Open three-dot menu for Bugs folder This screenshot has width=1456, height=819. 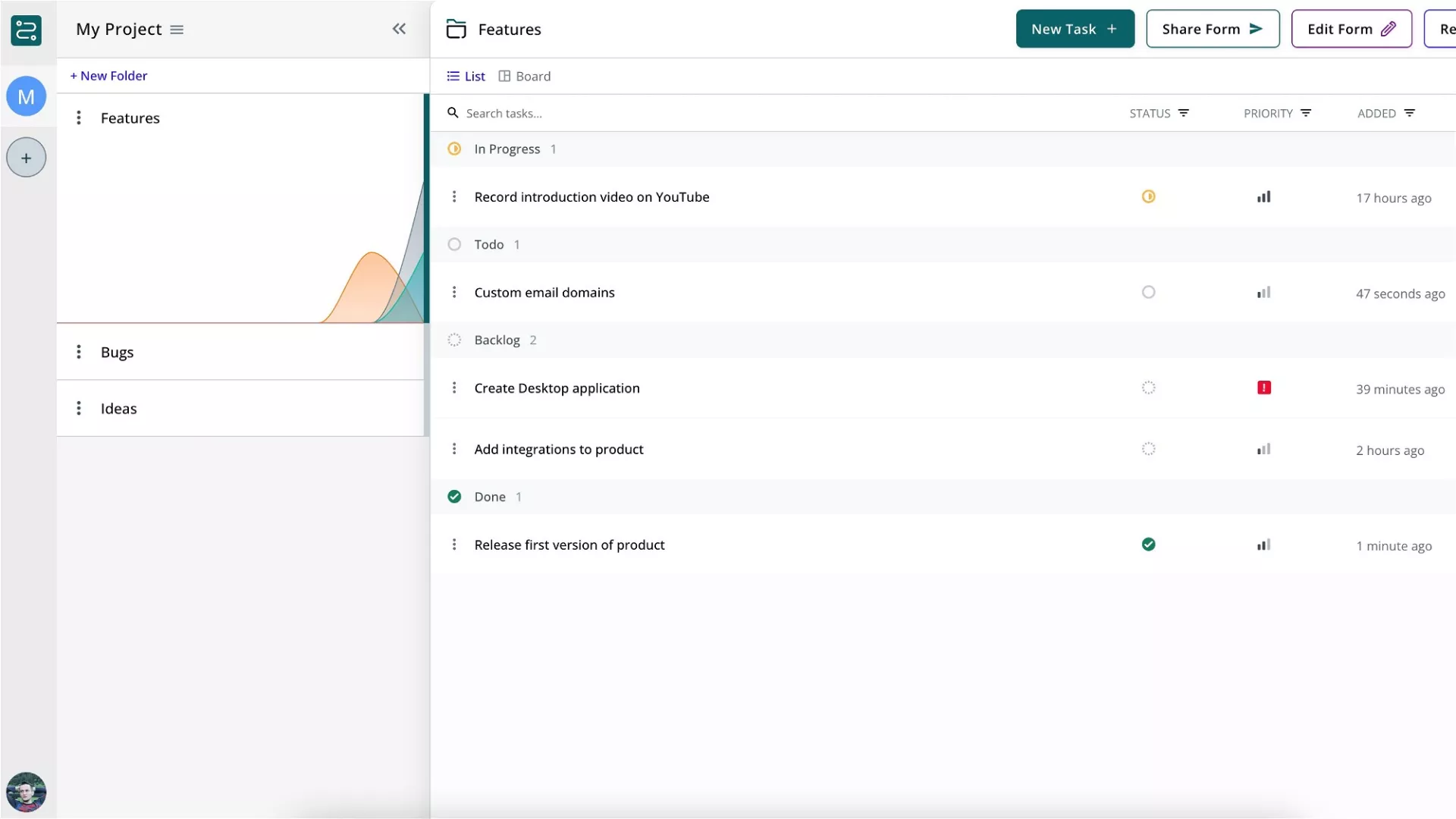pos(78,352)
